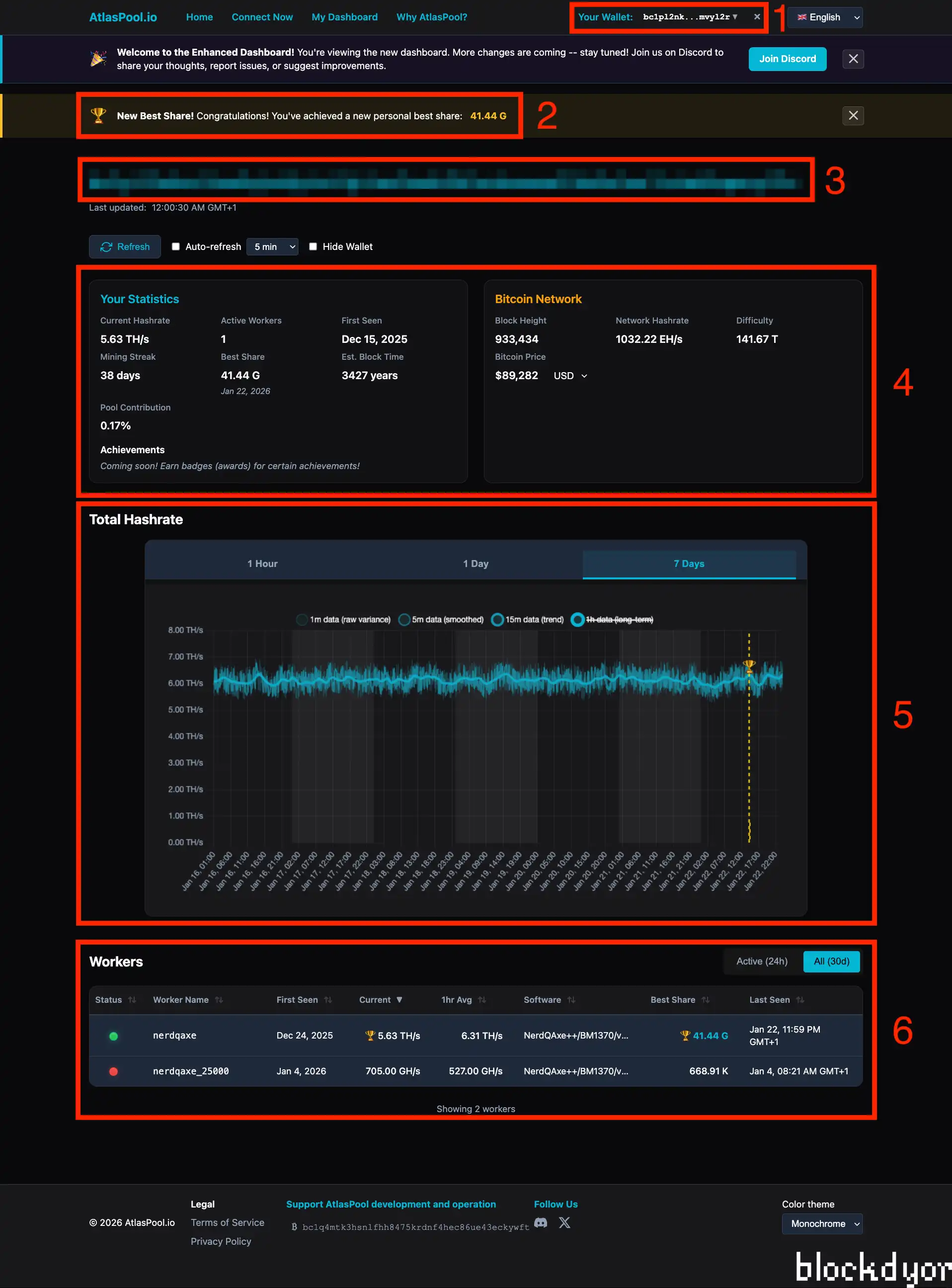Click the nerdqaxe worker name

pyautogui.click(x=174, y=1035)
